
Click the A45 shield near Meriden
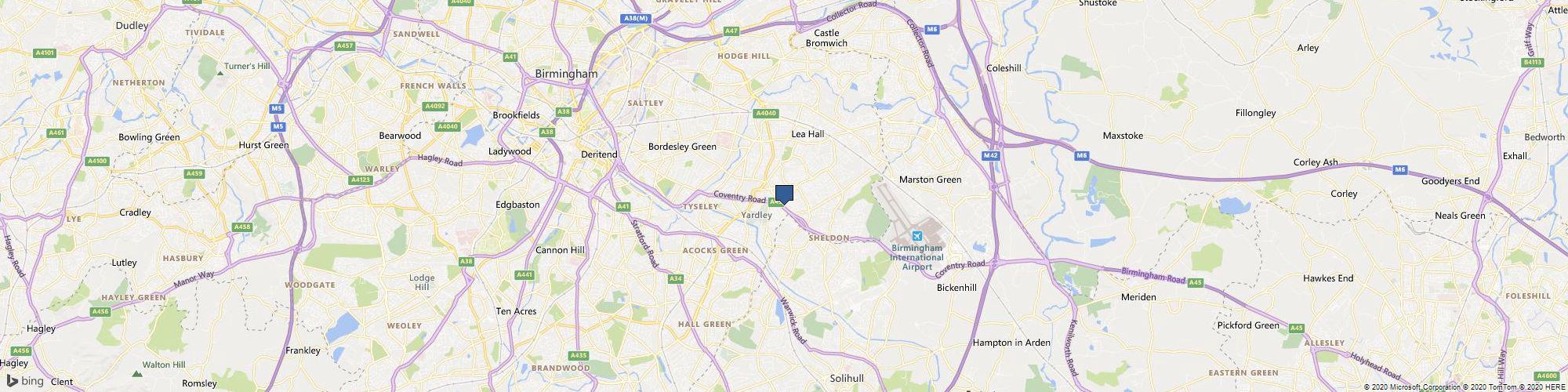pyautogui.click(x=1195, y=283)
